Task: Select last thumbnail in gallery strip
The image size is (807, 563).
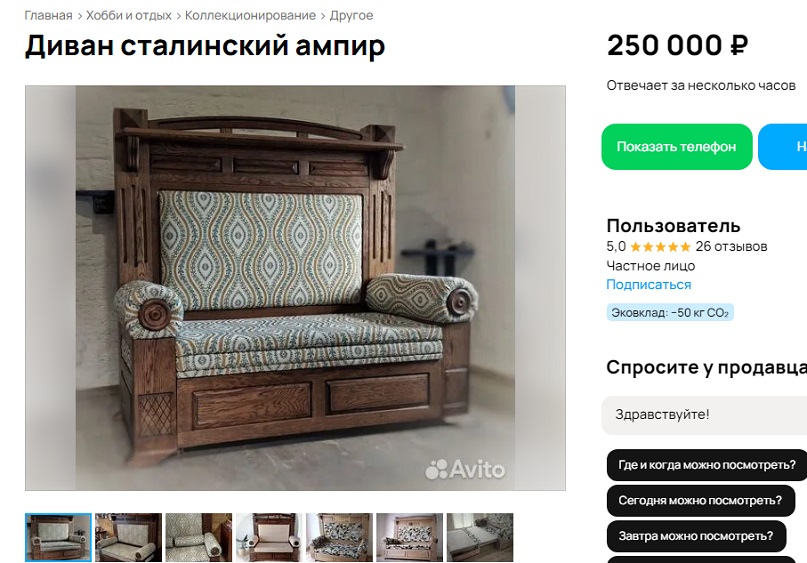Action: (x=480, y=537)
